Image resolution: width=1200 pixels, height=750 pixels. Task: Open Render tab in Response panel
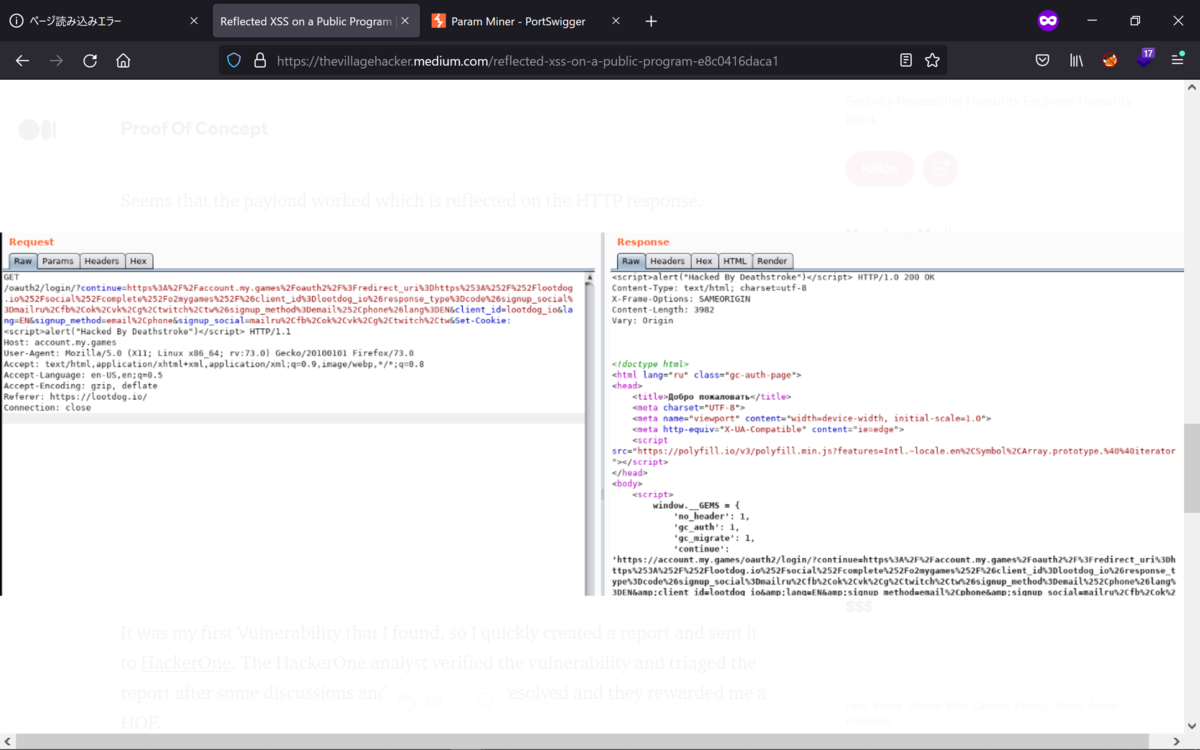tap(772, 261)
